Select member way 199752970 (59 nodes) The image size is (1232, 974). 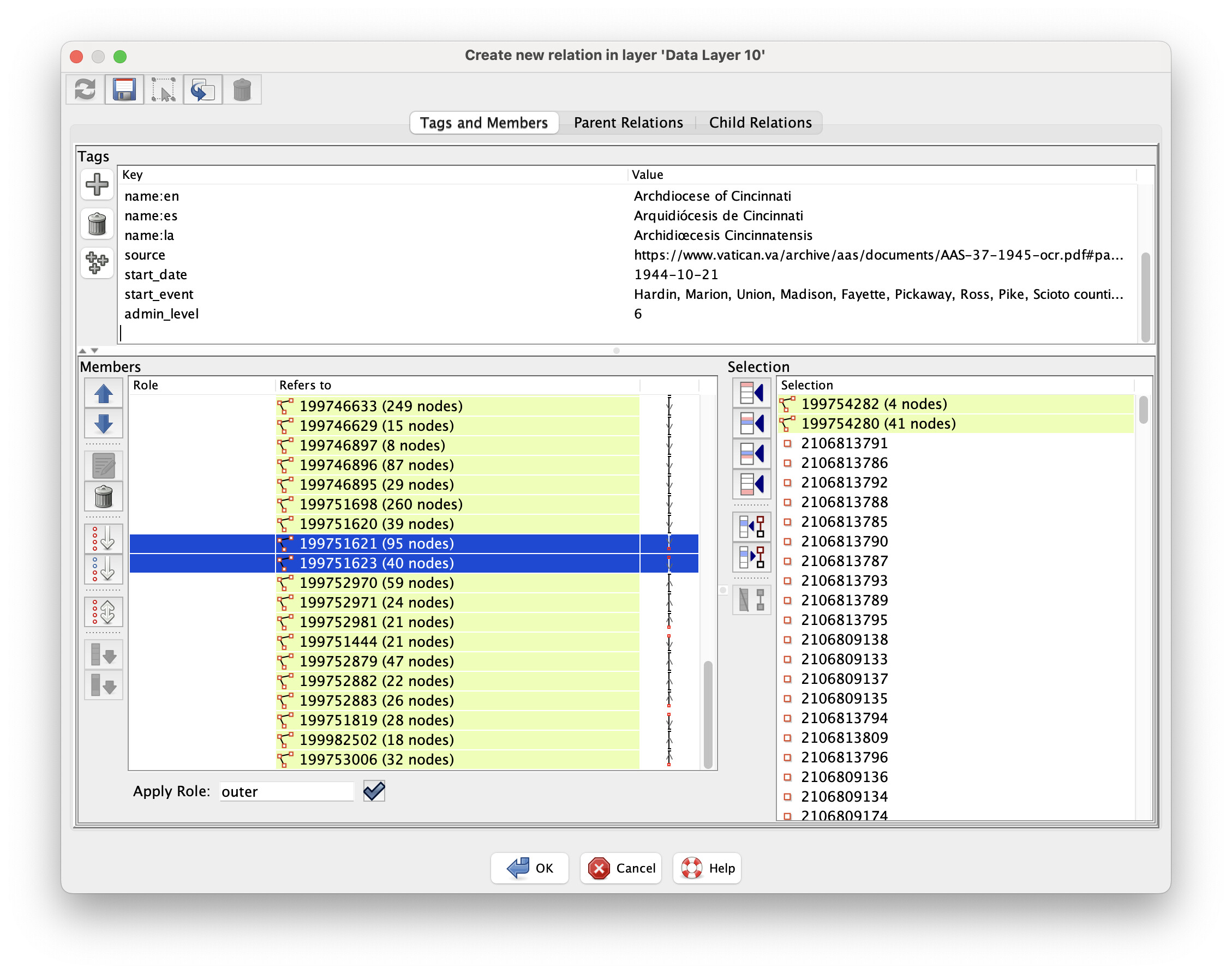click(x=376, y=583)
